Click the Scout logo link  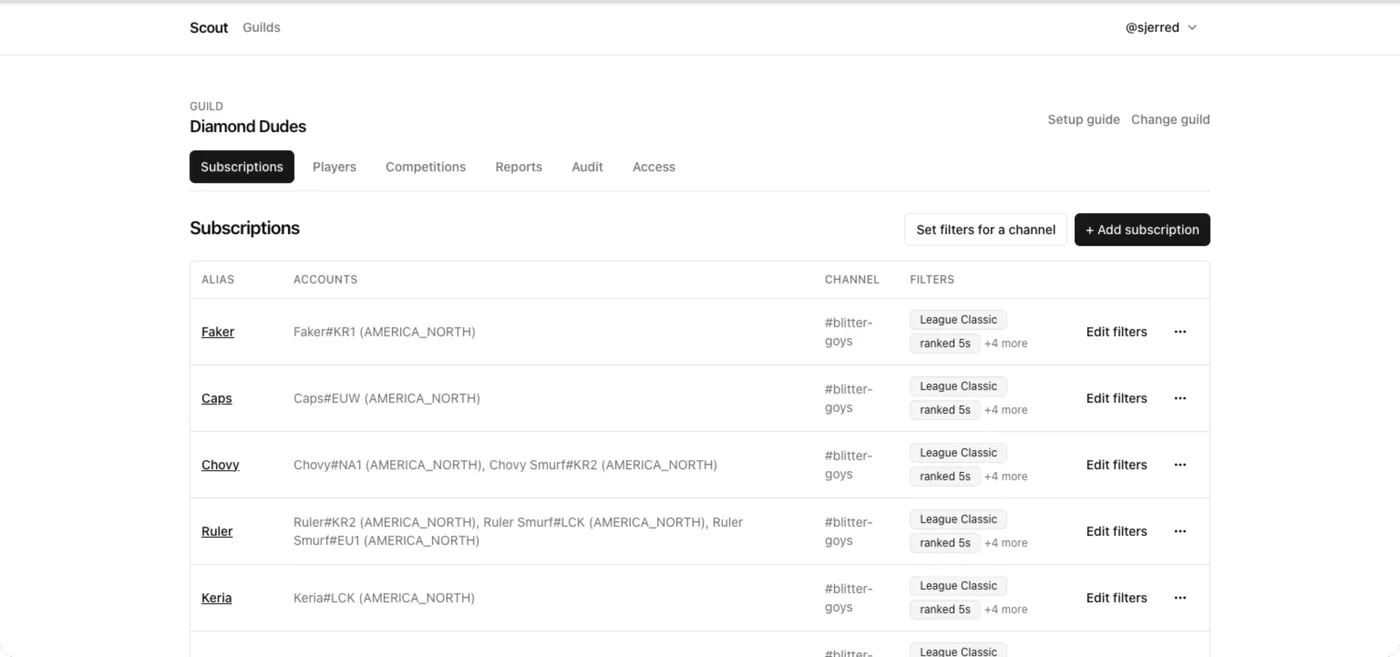coord(209,28)
